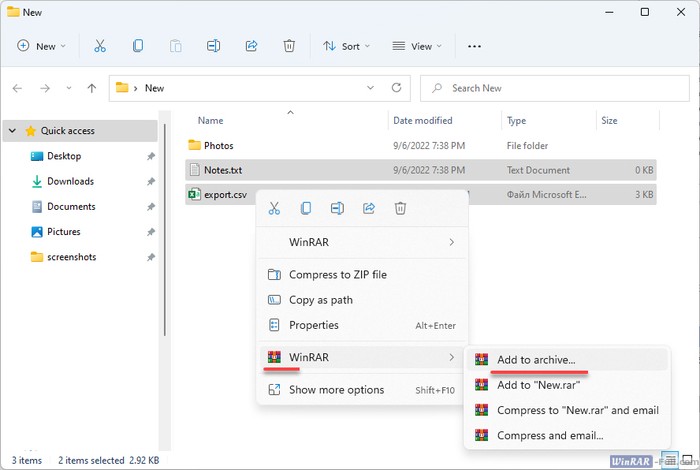The height and width of the screenshot is (470, 700).
Task: Click the Share icon in the context menu
Action: click(x=369, y=208)
